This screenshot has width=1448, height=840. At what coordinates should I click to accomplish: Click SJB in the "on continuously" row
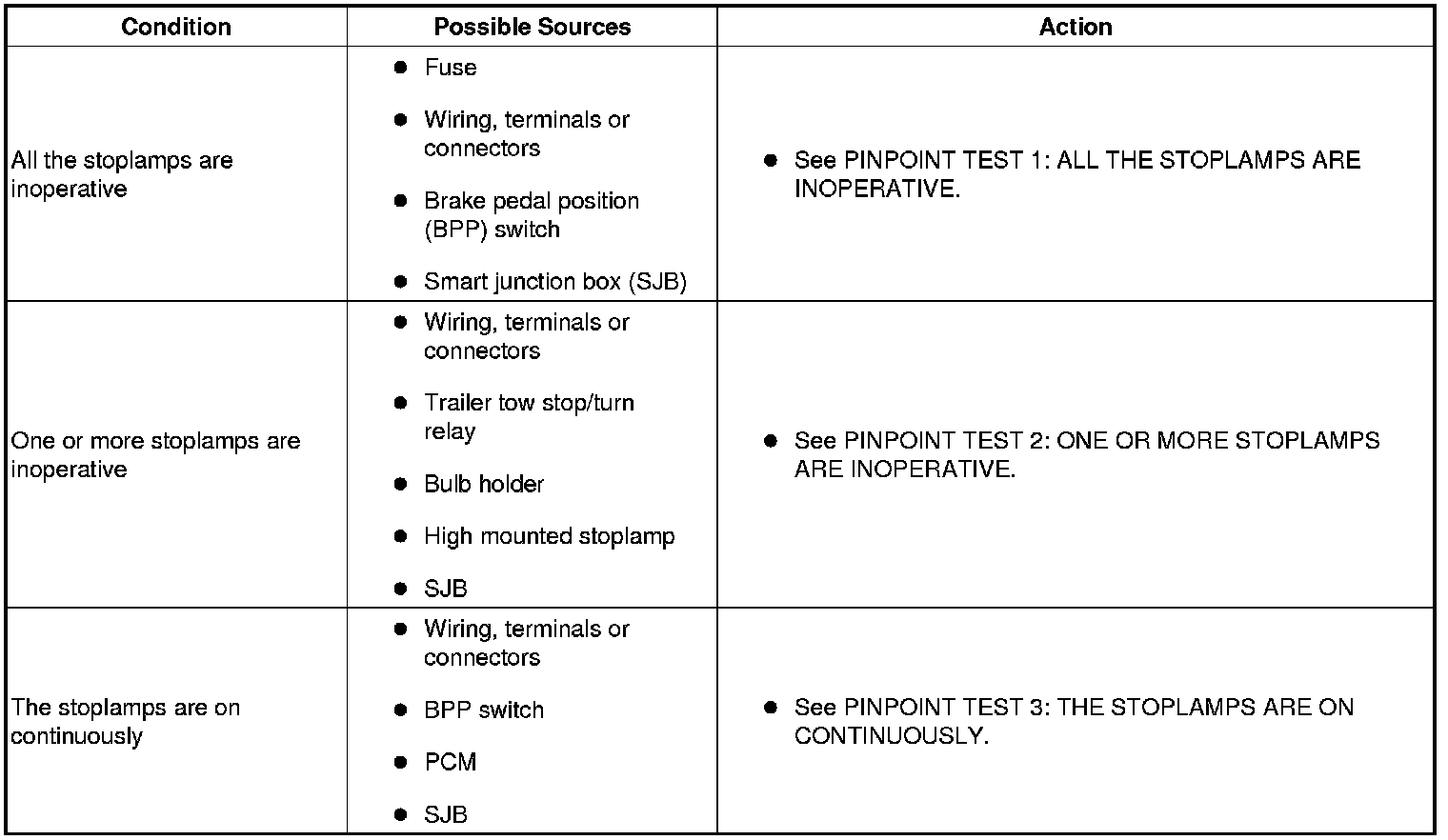(445, 814)
